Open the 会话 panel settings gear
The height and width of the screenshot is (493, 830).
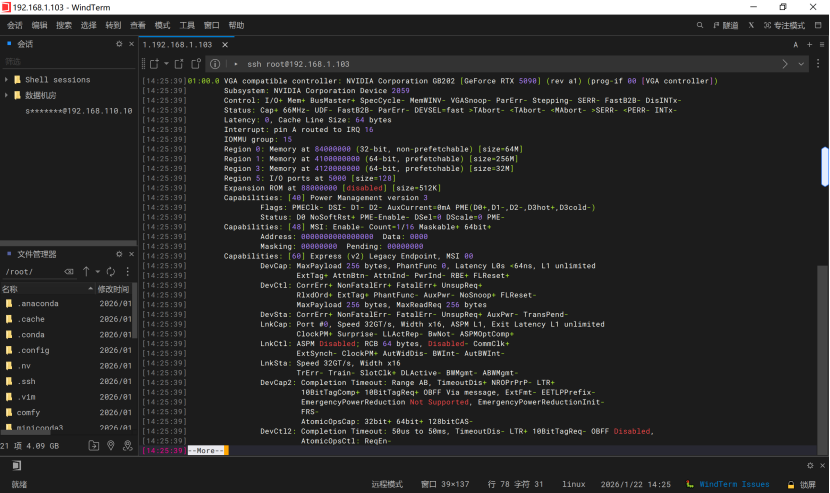(x=119, y=44)
